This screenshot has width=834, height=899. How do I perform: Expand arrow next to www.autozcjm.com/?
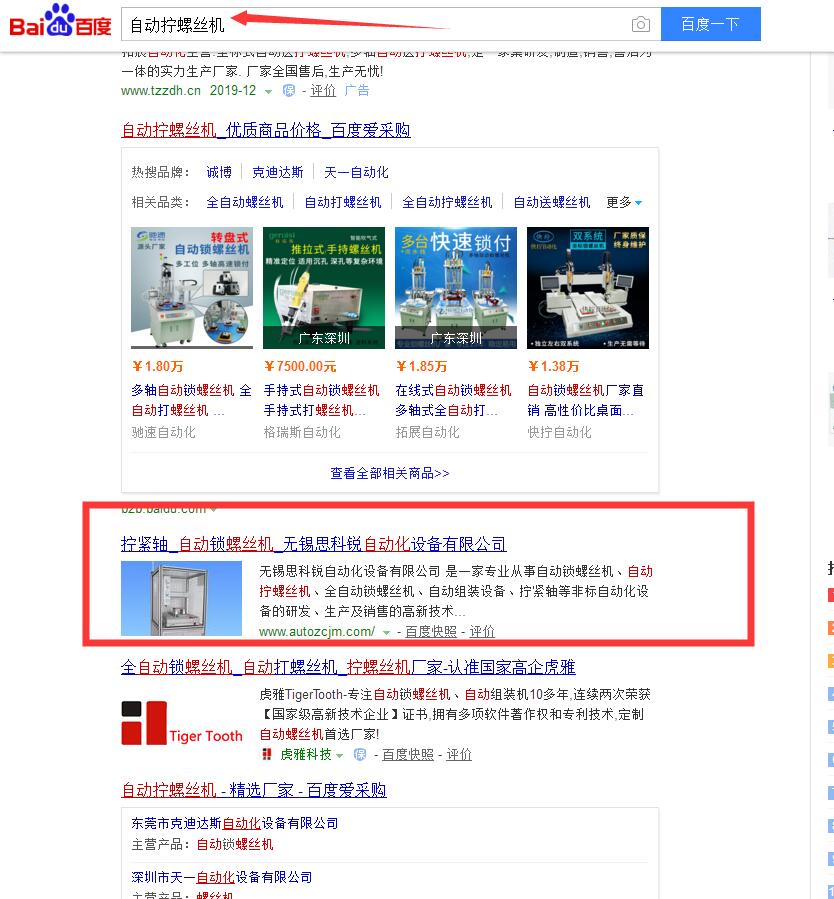(x=386, y=632)
